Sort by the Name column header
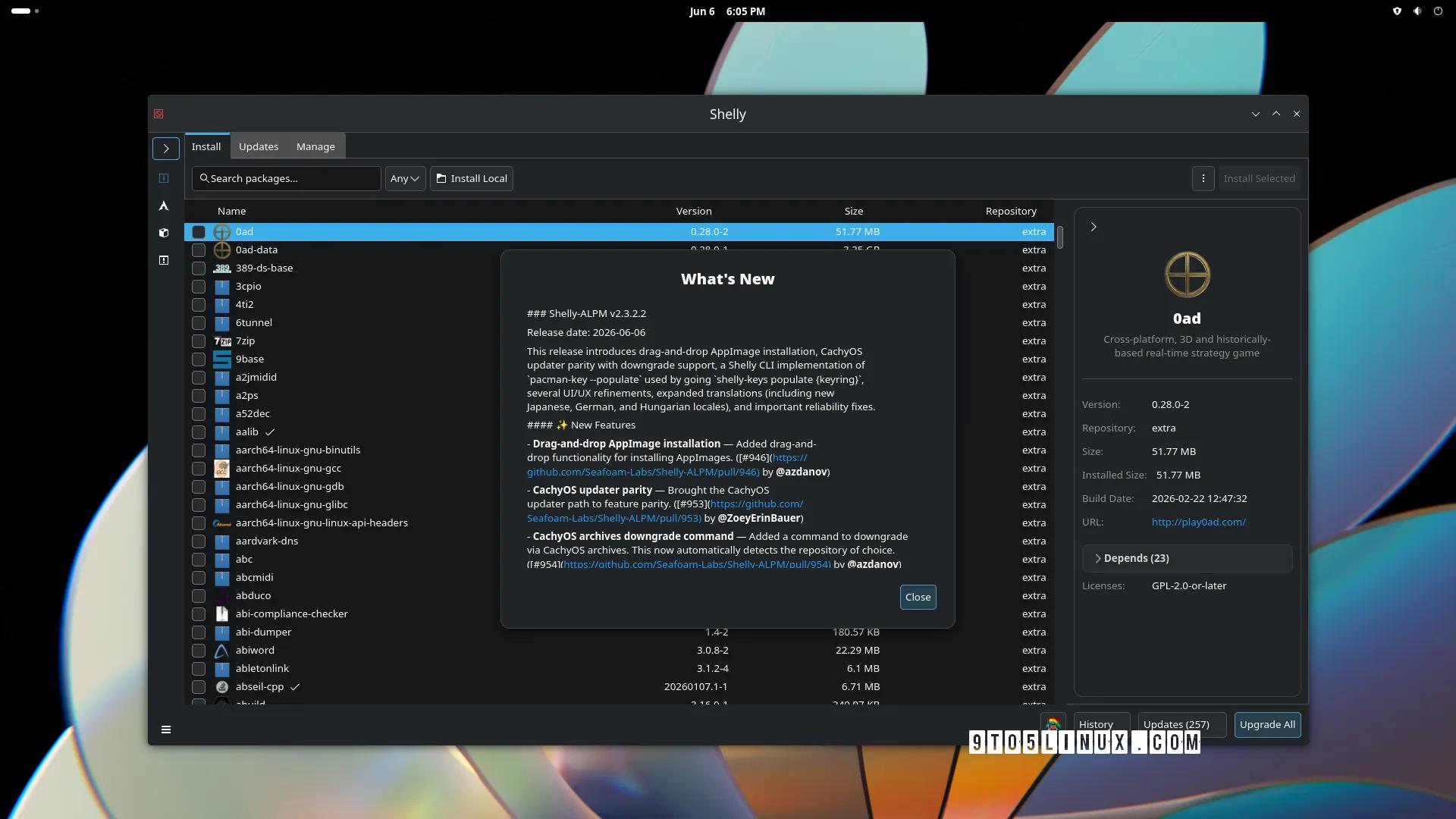This screenshot has width=1456, height=819. coord(231,211)
